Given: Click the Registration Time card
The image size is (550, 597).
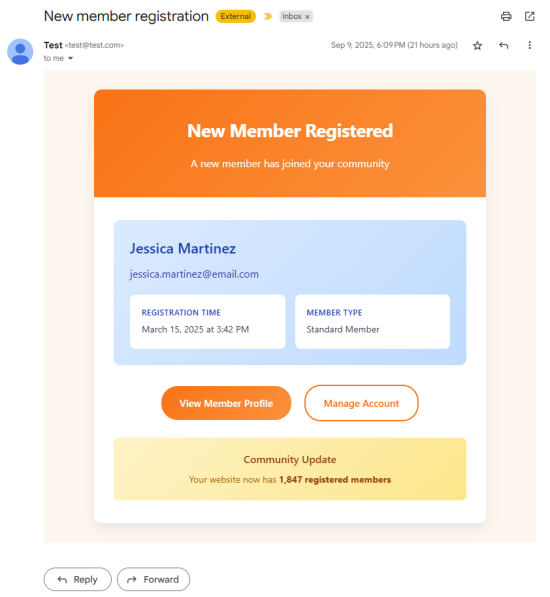Looking at the screenshot, I should pyautogui.click(x=207, y=321).
